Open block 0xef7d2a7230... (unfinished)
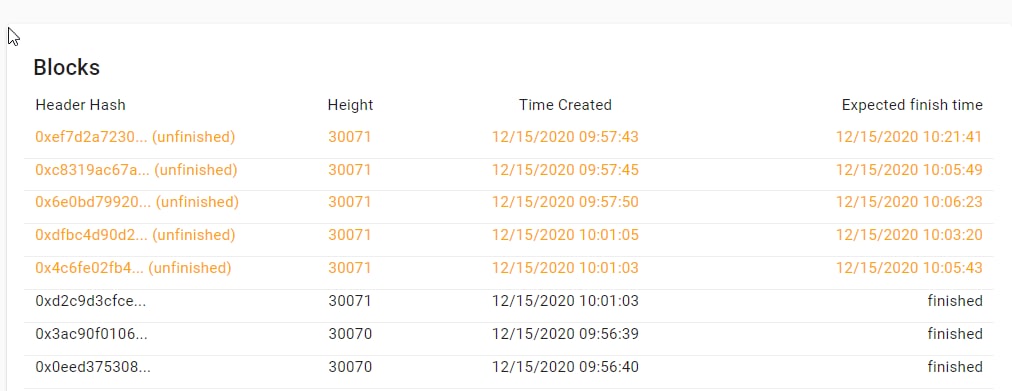Screen dimensions: 1012x391 point(135,137)
